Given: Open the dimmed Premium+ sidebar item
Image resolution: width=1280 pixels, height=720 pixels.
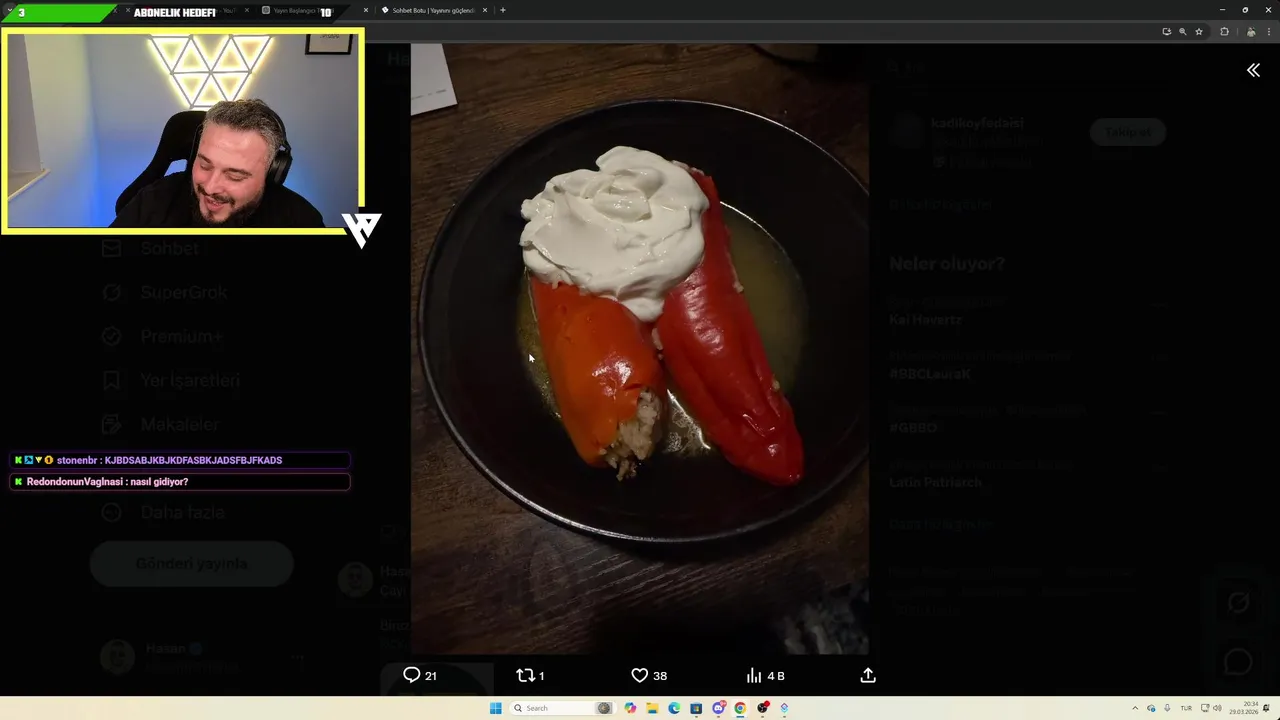Looking at the screenshot, I should click(x=162, y=336).
